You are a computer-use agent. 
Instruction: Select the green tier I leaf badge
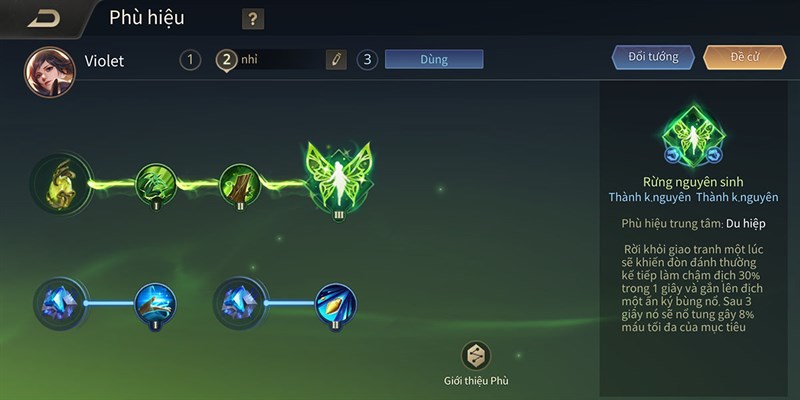156,184
